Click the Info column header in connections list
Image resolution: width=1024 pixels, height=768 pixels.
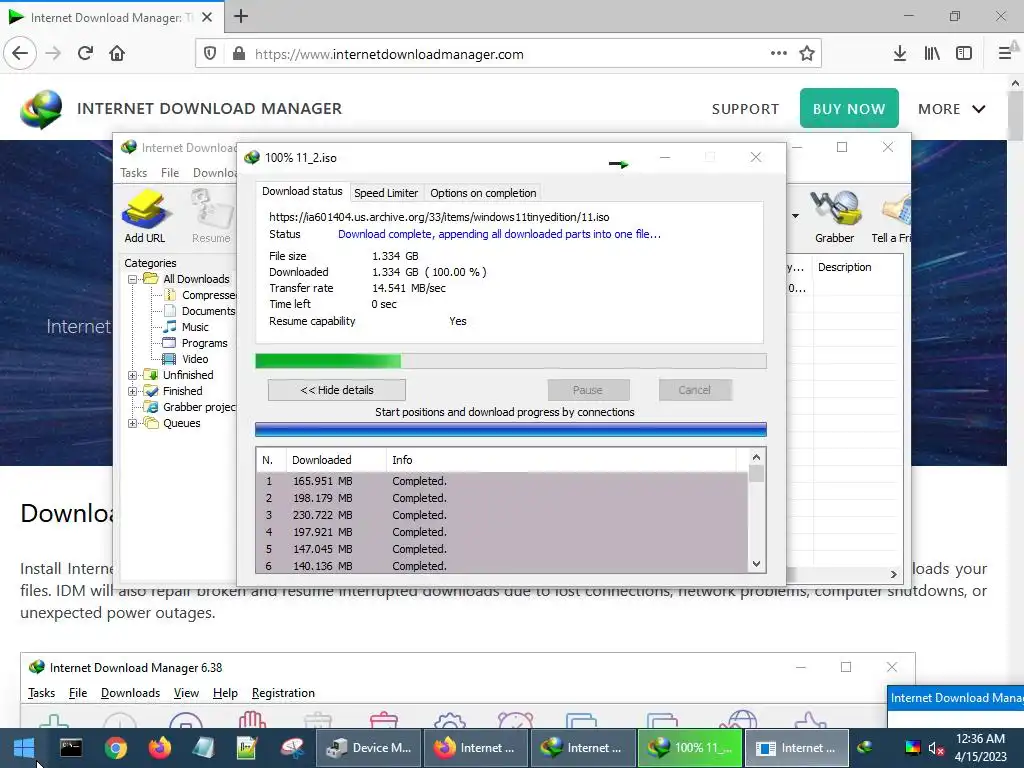pos(562,460)
